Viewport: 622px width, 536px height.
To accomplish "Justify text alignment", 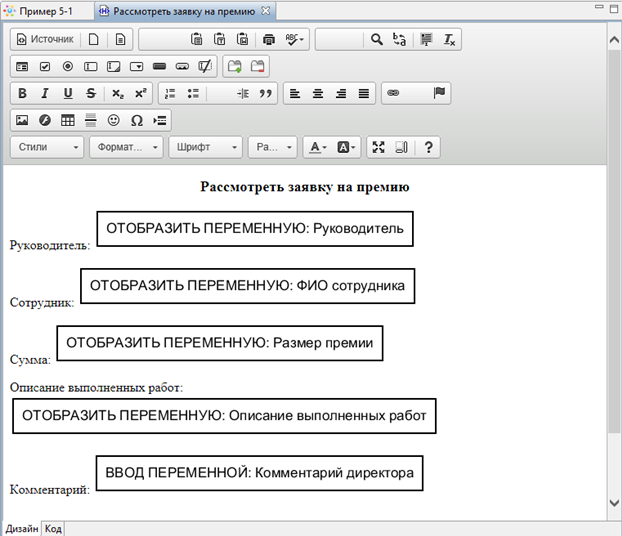I will (364, 93).
